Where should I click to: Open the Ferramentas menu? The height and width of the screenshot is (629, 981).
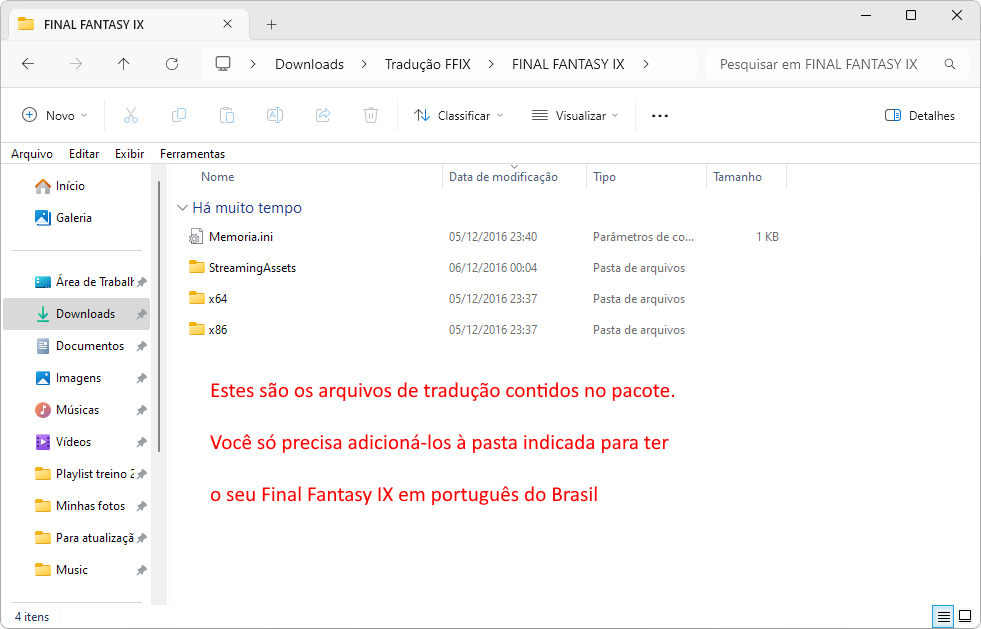tap(193, 153)
